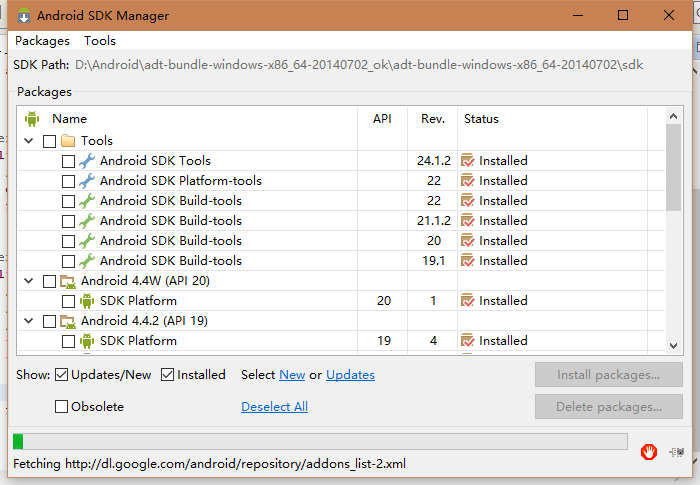Viewport: 700px width, 485px height.
Task: Click the Tools folder icon
Action: [68, 141]
